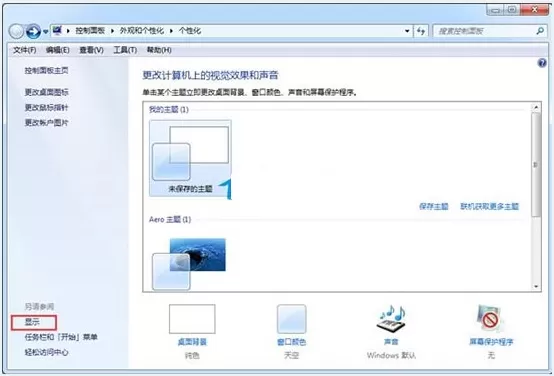This screenshot has width=554, height=376.
Task: Select the 未保存的主题 theme thumbnail
Action: click(x=190, y=158)
